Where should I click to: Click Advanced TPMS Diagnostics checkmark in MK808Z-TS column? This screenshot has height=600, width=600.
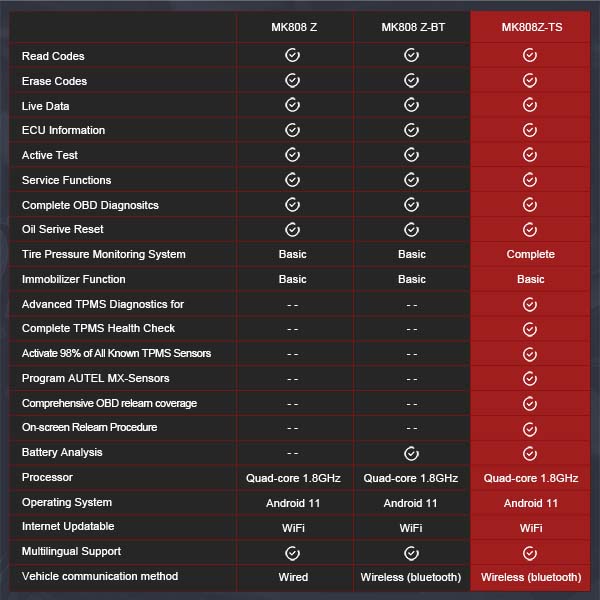click(x=530, y=305)
